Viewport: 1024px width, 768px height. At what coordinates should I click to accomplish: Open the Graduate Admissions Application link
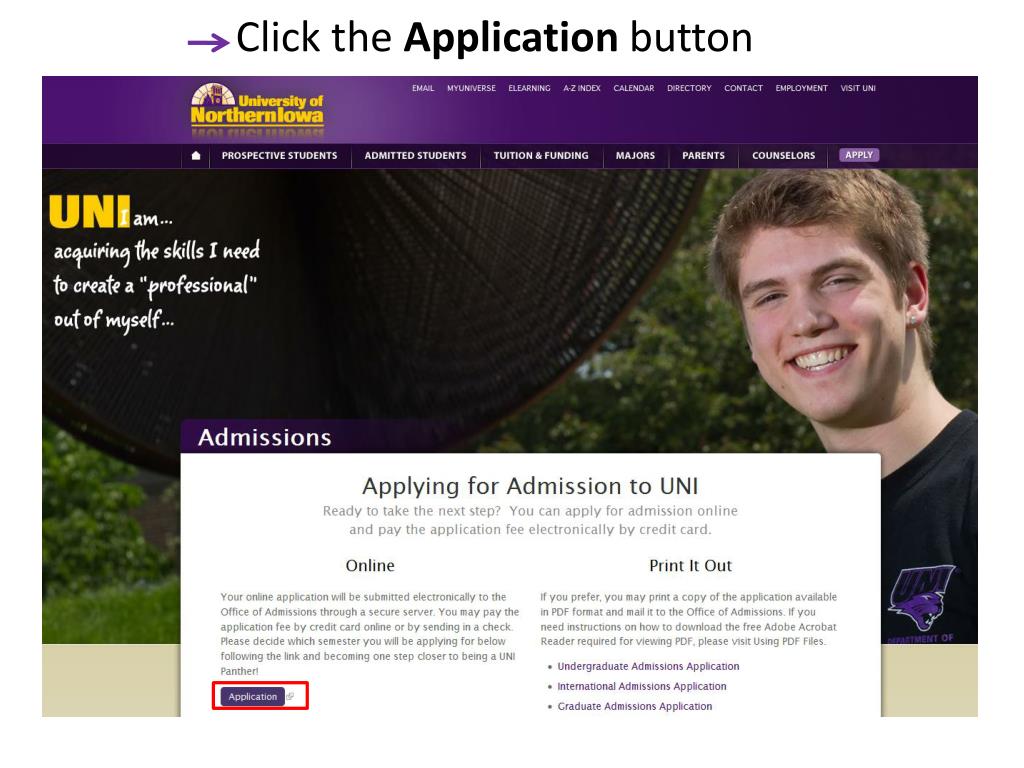point(634,707)
